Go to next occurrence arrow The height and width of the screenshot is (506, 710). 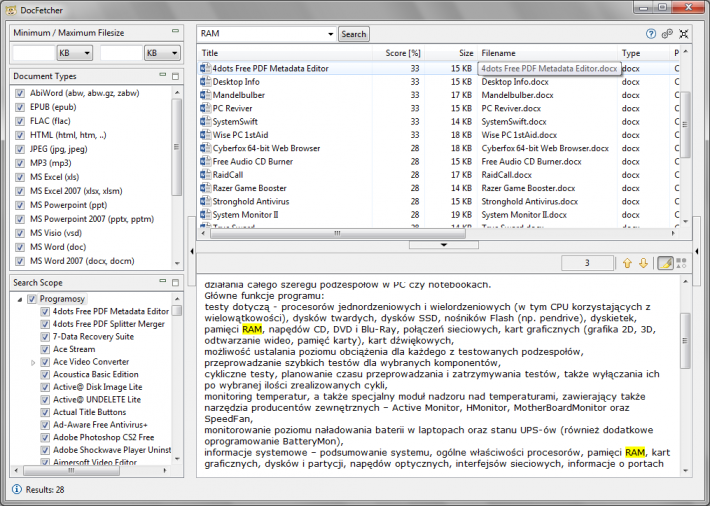click(643, 263)
